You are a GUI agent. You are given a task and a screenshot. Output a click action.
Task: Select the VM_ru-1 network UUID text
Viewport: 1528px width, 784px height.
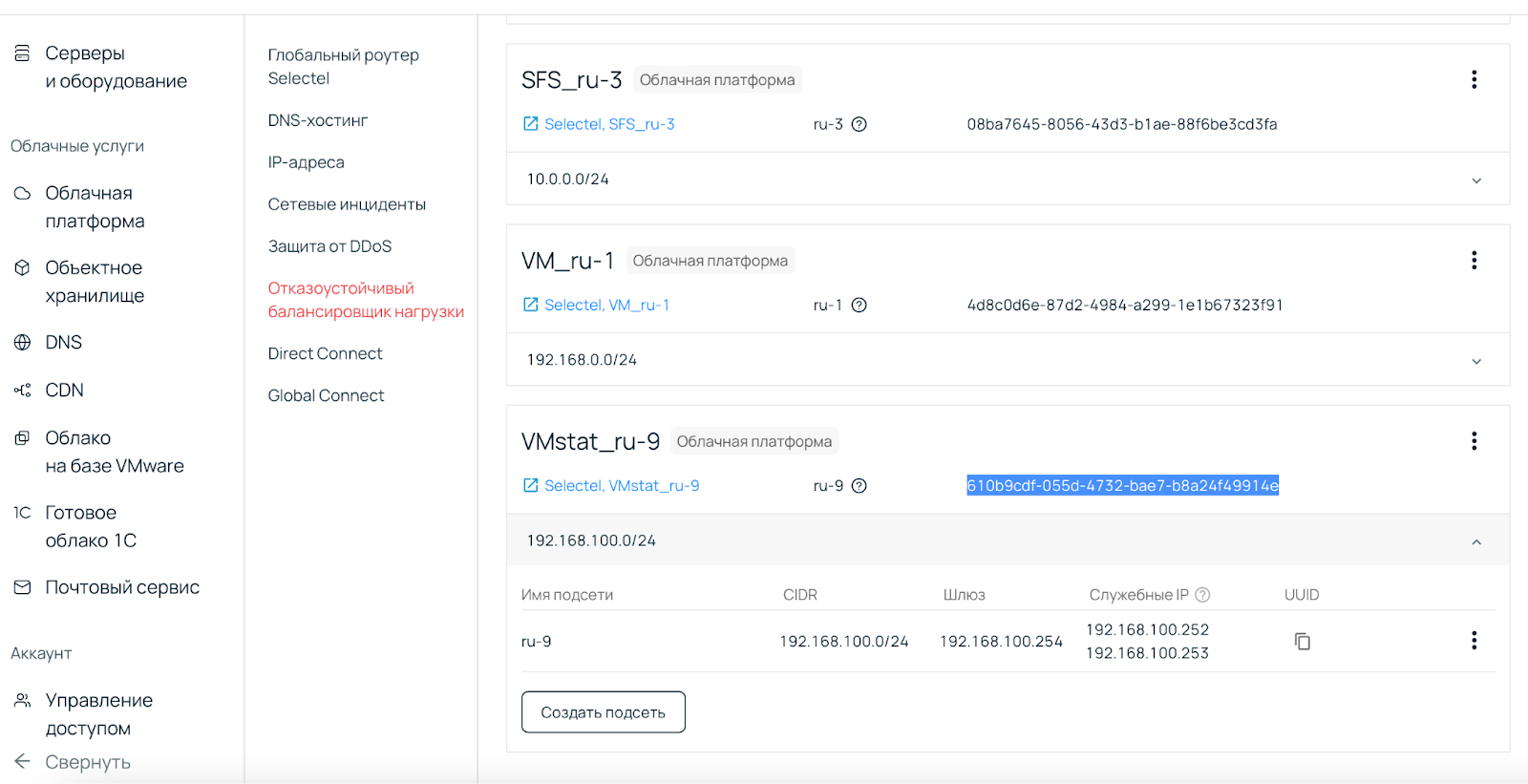coord(1125,305)
